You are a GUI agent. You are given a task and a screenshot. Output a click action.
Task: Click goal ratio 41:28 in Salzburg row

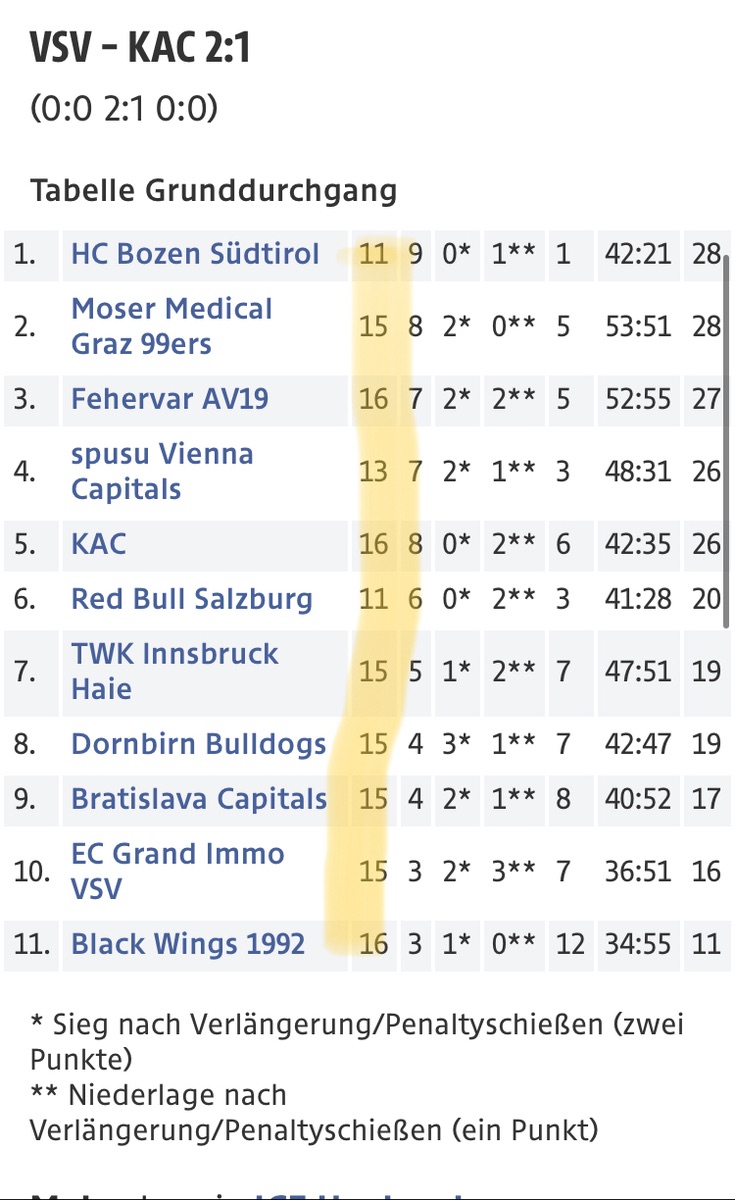638,599
